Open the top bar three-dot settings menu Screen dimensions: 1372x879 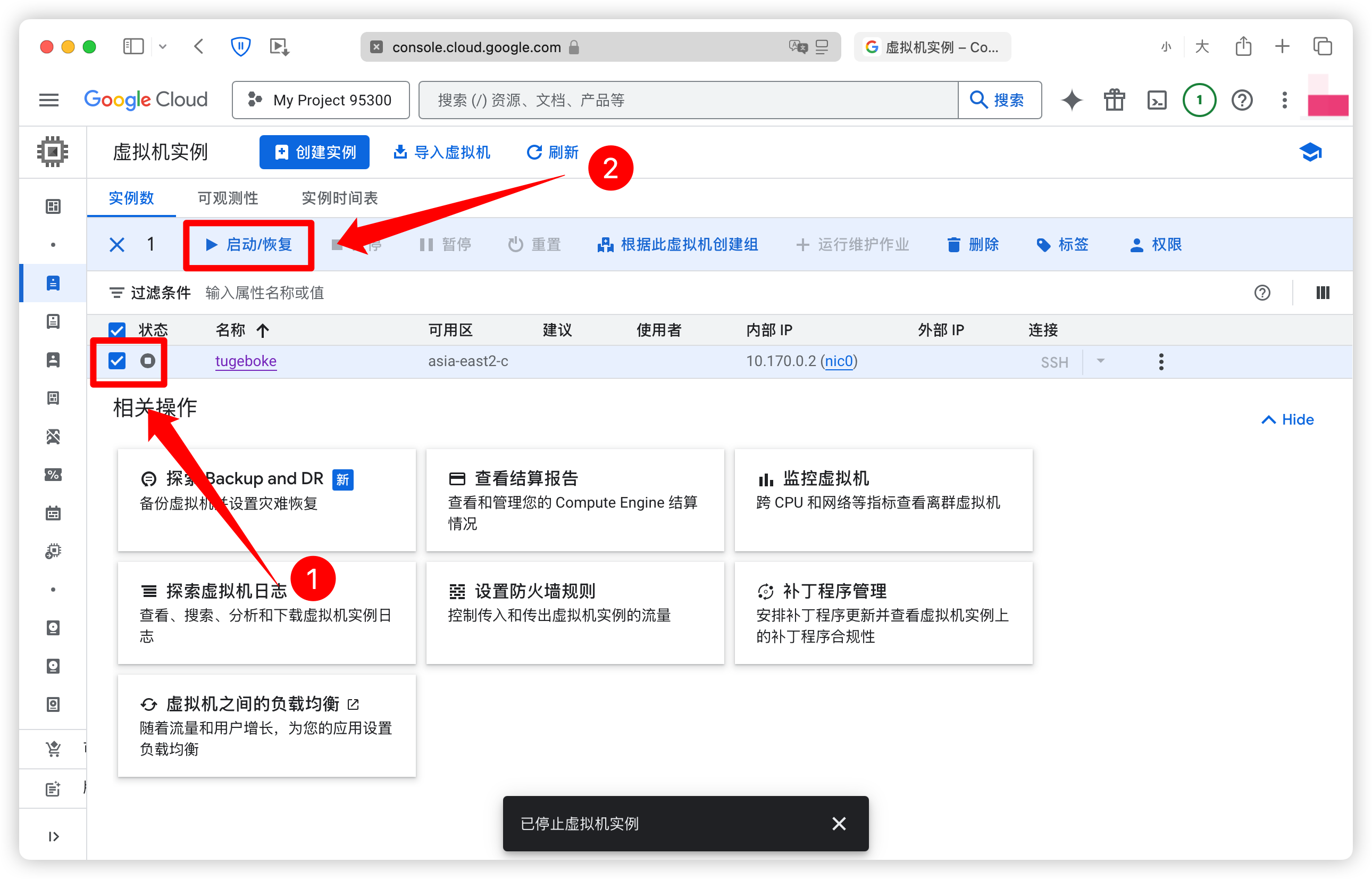coord(1284,100)
